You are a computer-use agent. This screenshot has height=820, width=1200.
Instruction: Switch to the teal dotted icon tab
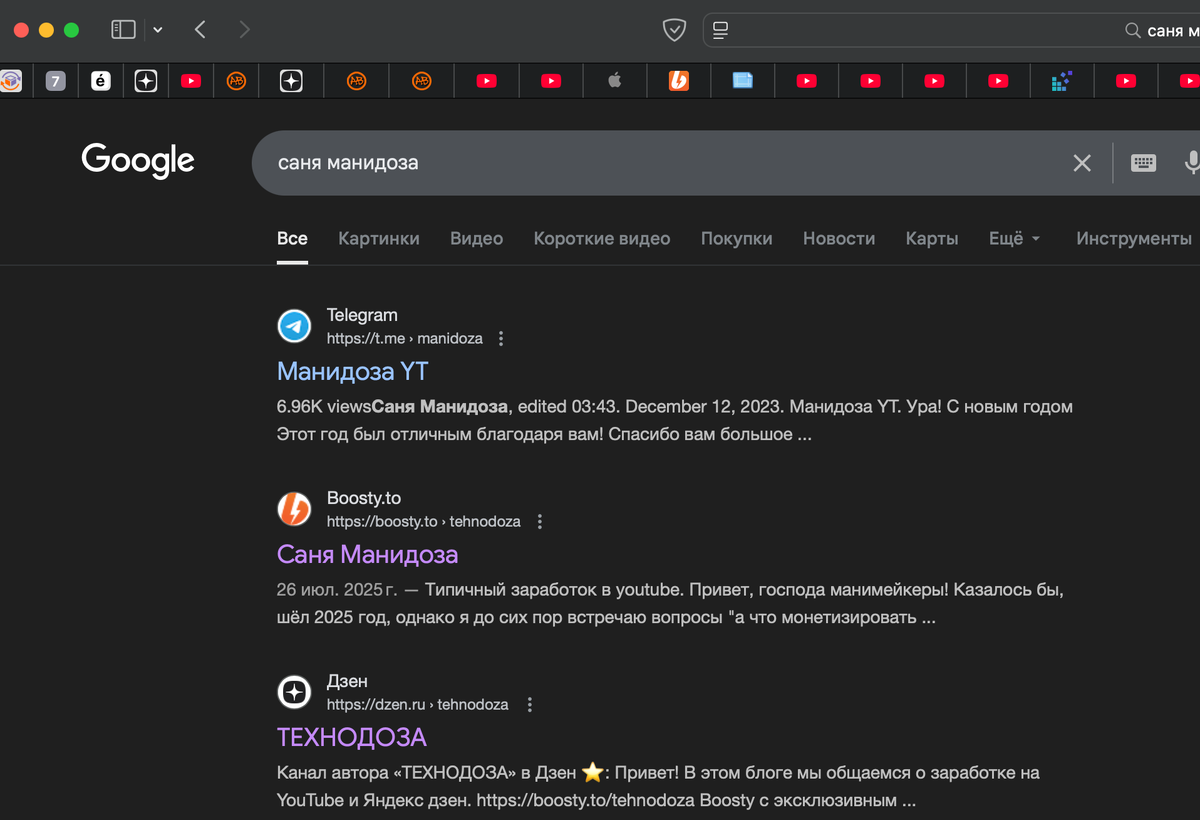[1062, 82]
